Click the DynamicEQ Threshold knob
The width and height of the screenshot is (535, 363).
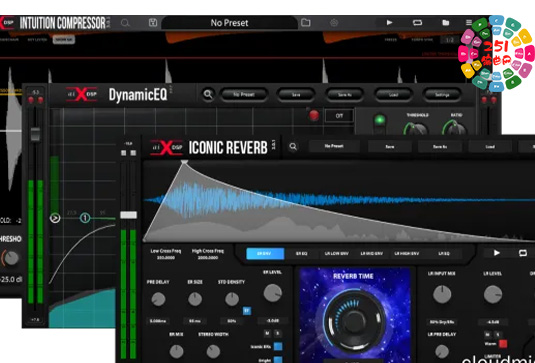point(417,129)
